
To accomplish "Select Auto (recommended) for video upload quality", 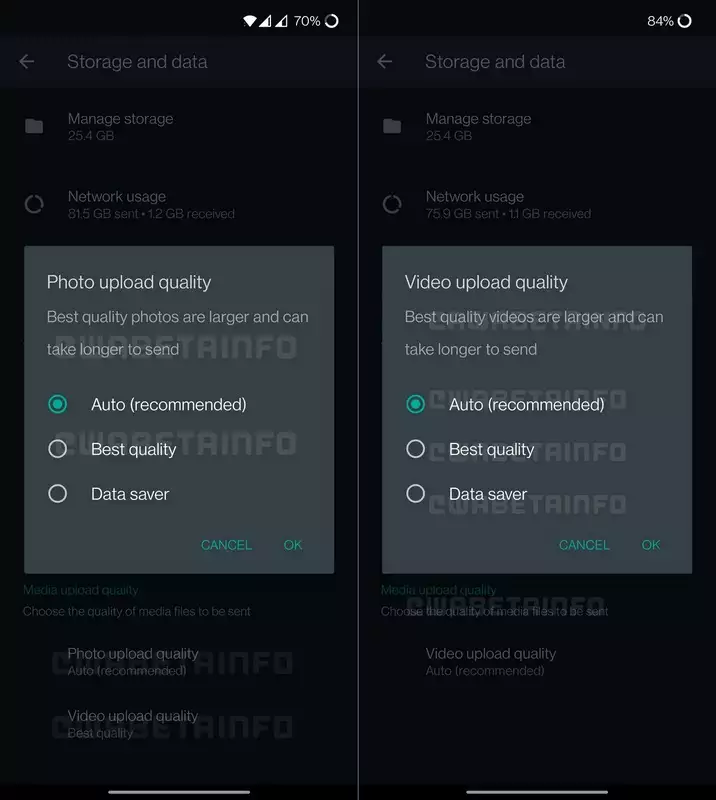I will 416,405.
